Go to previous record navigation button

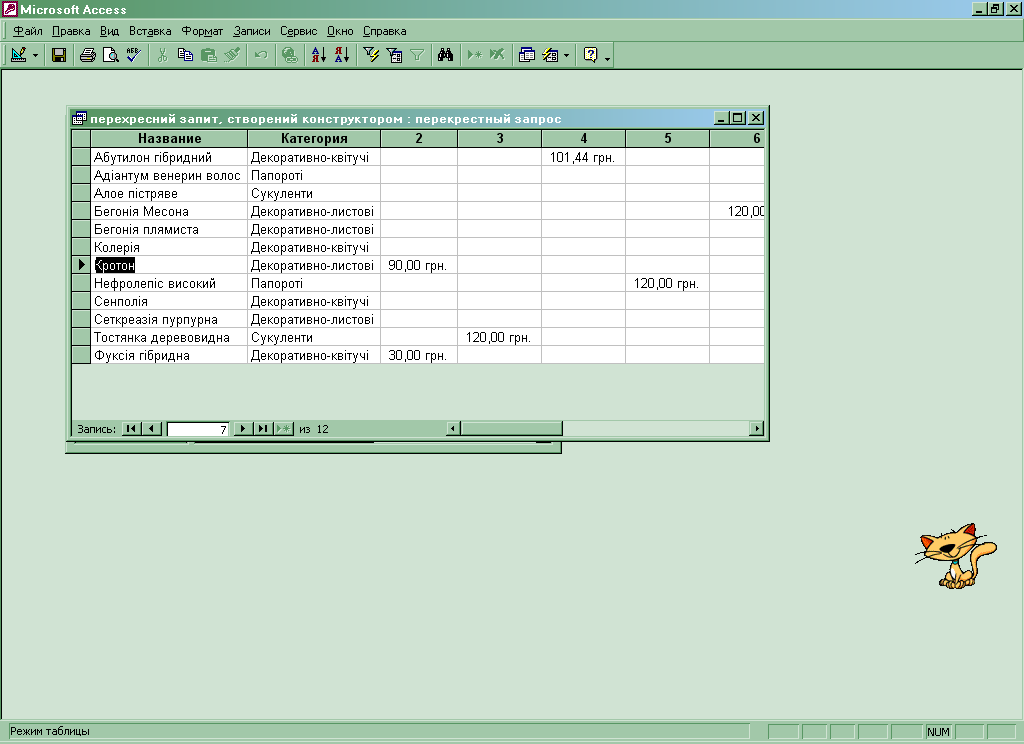pos(152,429)
